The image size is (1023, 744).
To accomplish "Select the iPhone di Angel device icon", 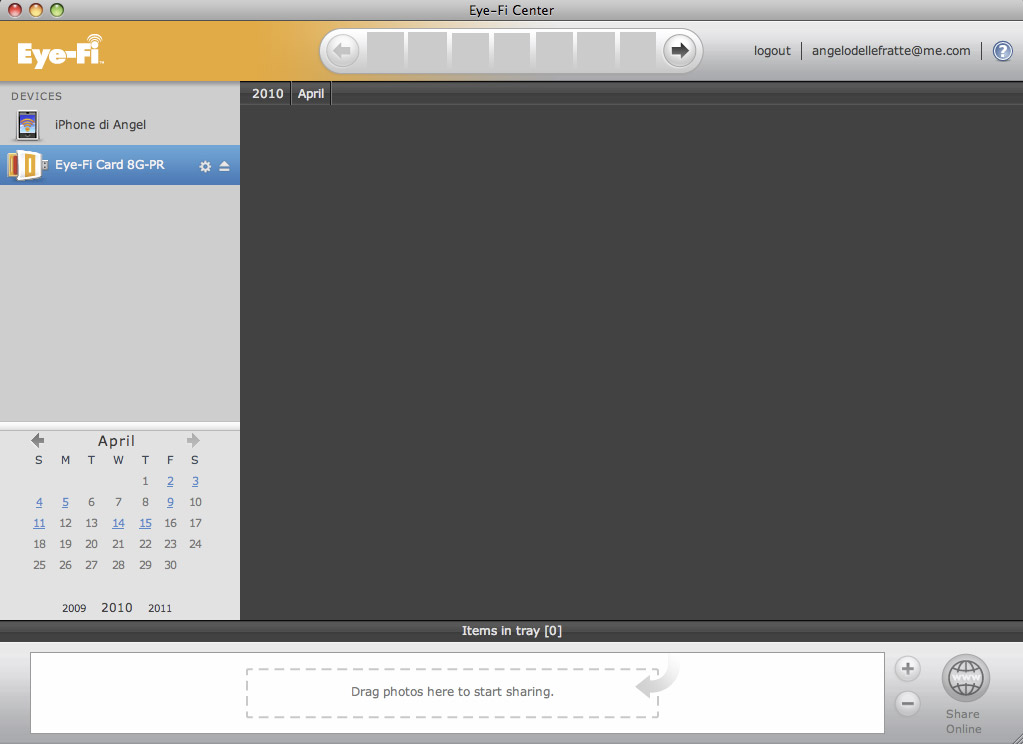I will (x=27, y=125).
